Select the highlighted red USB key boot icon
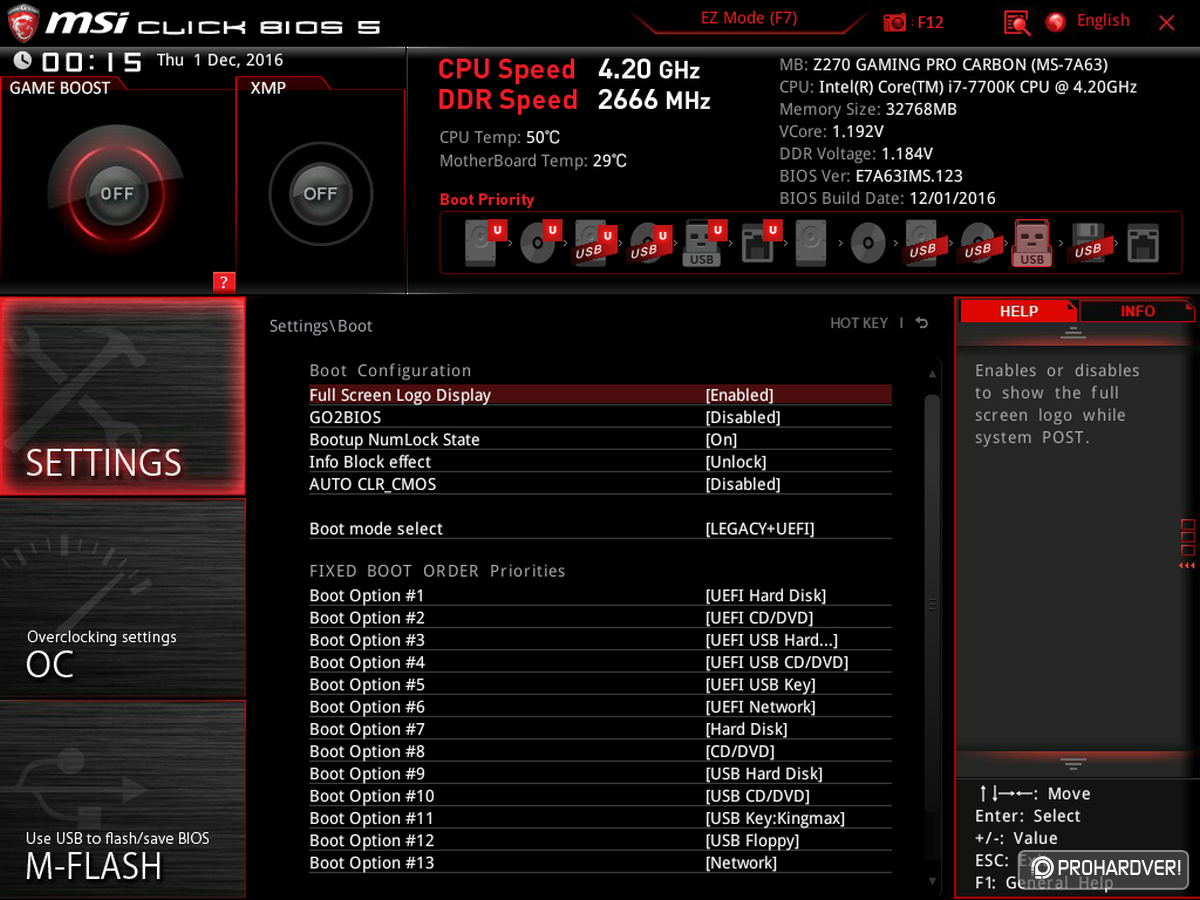Image resolution: width=1200 pixels, height=900 pixels. [1032, 243]
